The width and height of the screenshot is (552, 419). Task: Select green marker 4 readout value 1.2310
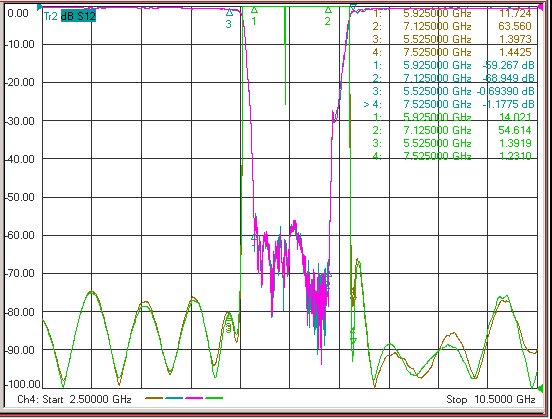coord(515,156)
